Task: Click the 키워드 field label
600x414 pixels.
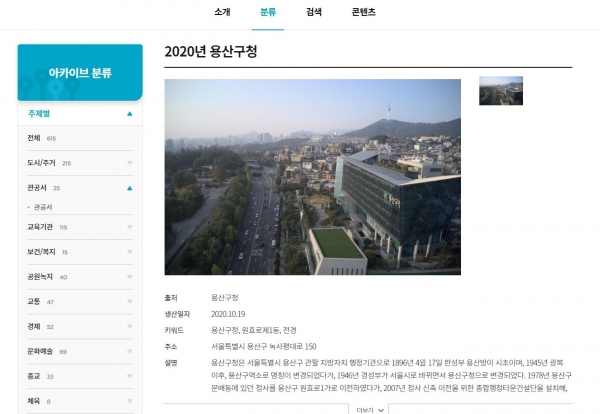Action: pyautogui.click(x=174, y=330)
